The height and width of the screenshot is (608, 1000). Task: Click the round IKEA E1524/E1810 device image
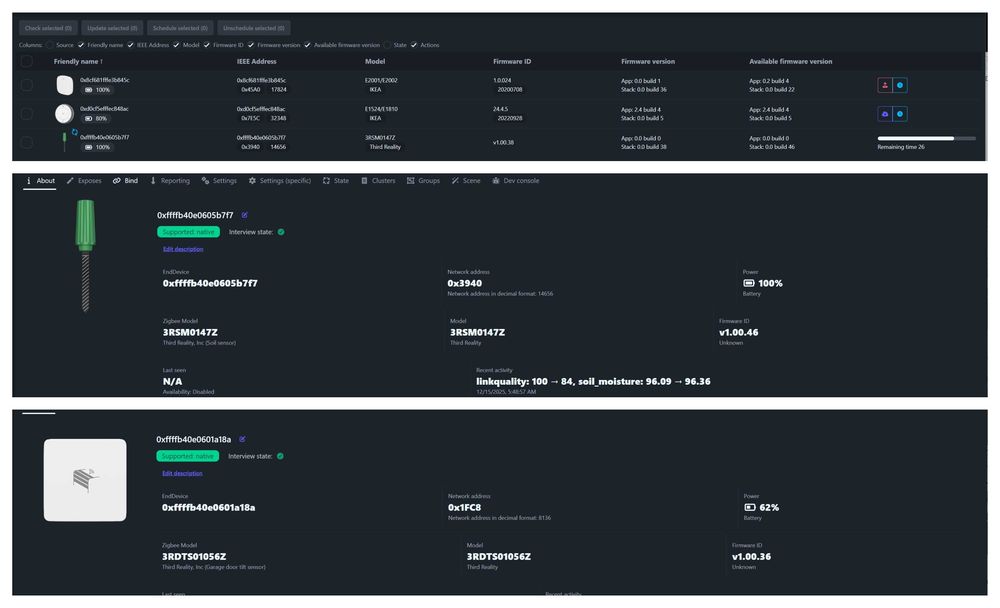(x=64, y=114)
